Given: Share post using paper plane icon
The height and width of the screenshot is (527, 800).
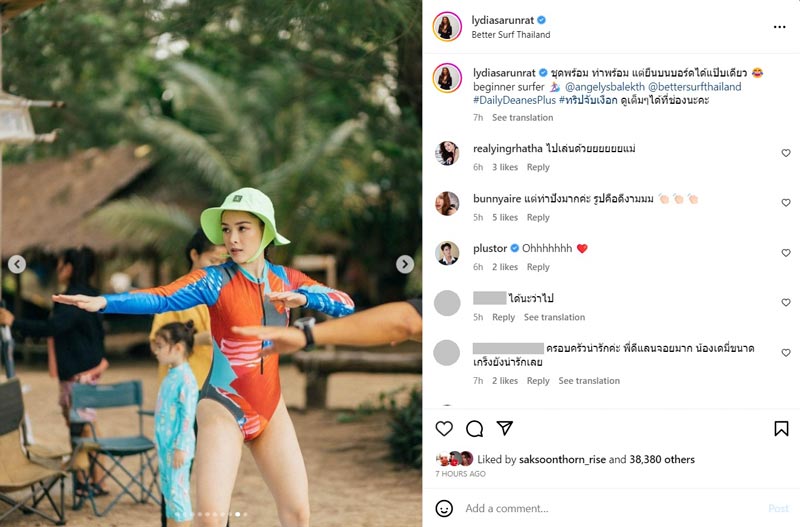Looking at the screenshot, I should click(505, 428).
